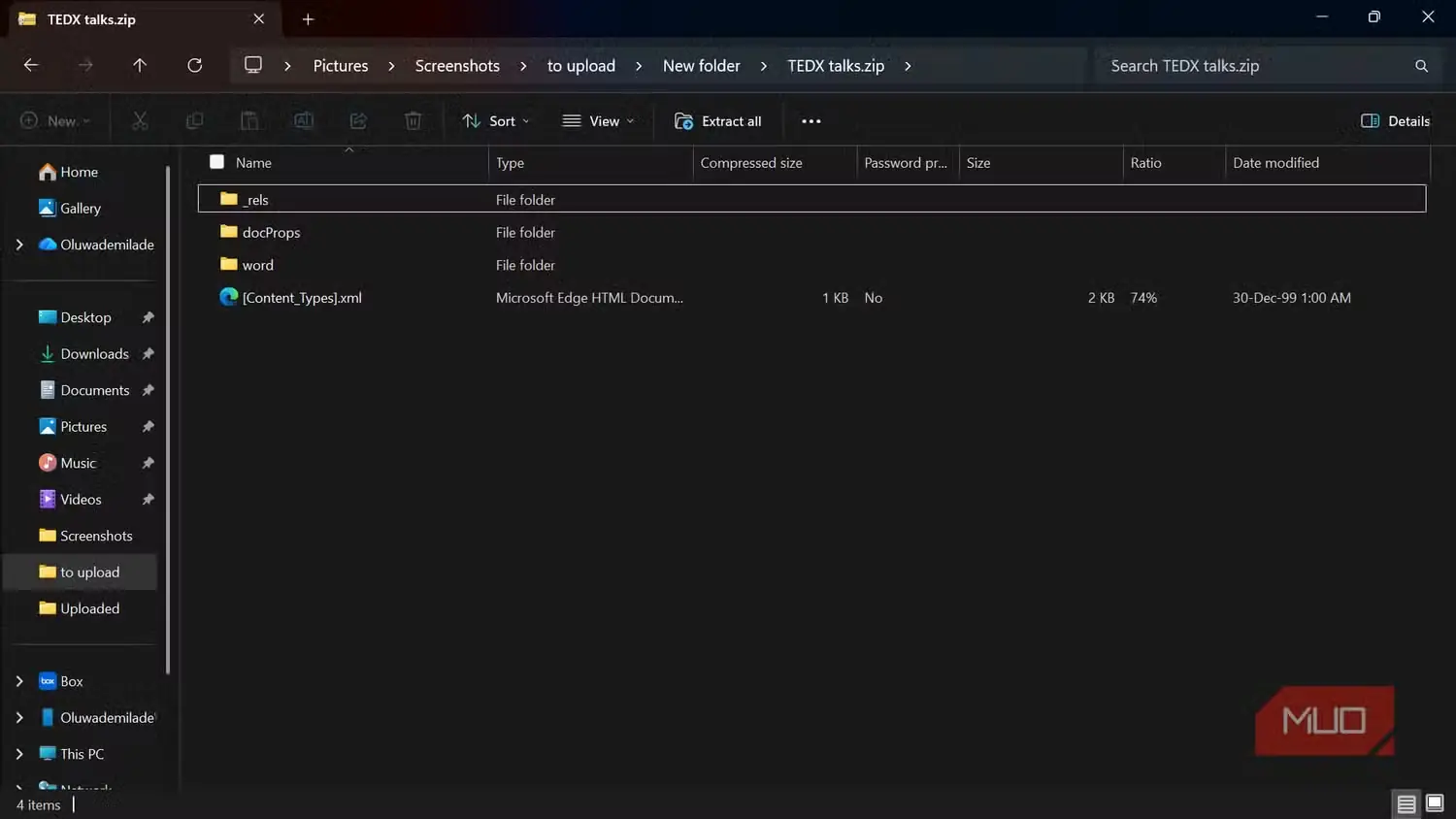This screenshot has height=819, width=1456.
Task: Open Uploaded folder in the navigation pane
Action: pos(80,608)
